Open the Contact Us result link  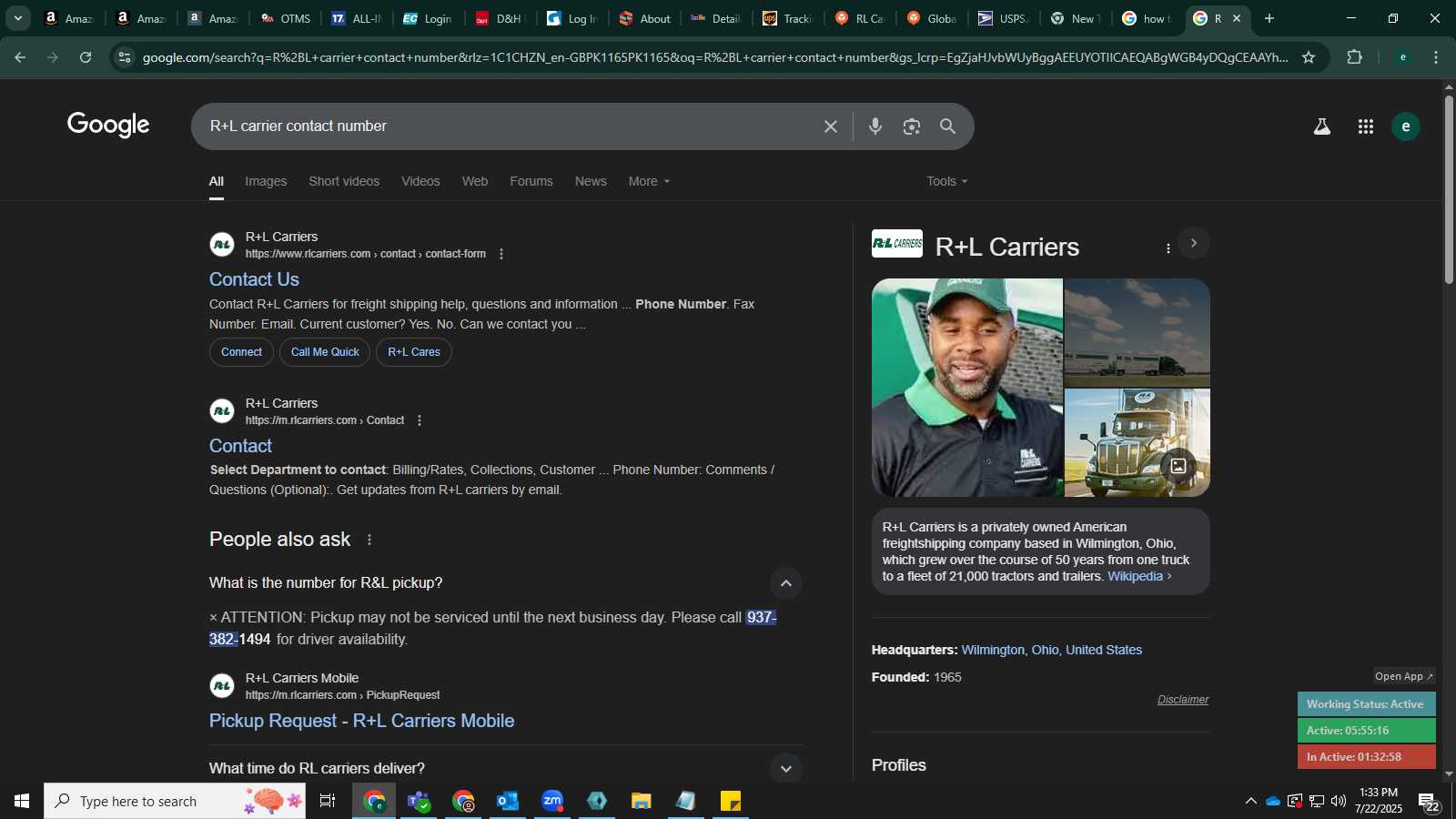click(x=254, y=279)
